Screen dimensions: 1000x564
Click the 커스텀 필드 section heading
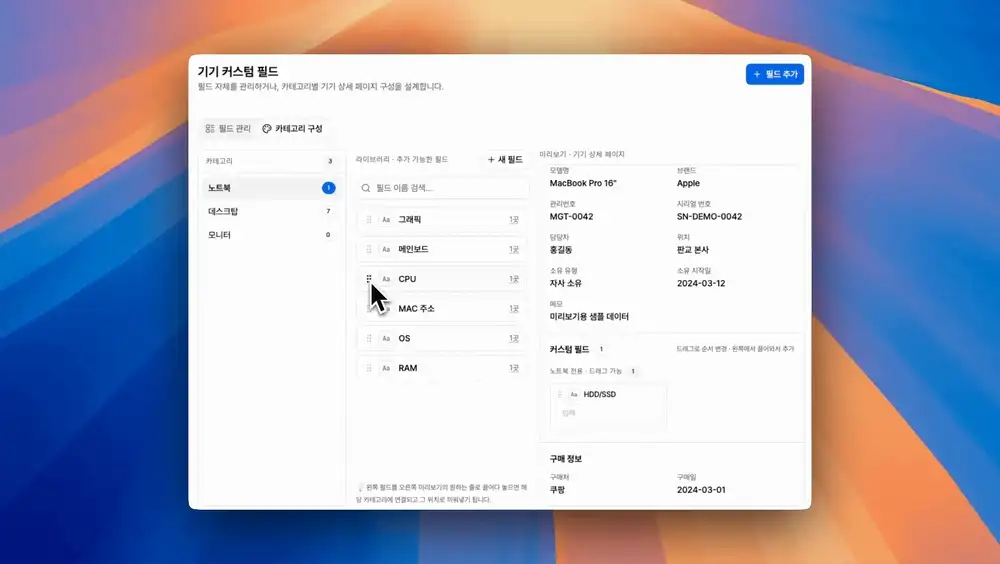coord(570,350)
